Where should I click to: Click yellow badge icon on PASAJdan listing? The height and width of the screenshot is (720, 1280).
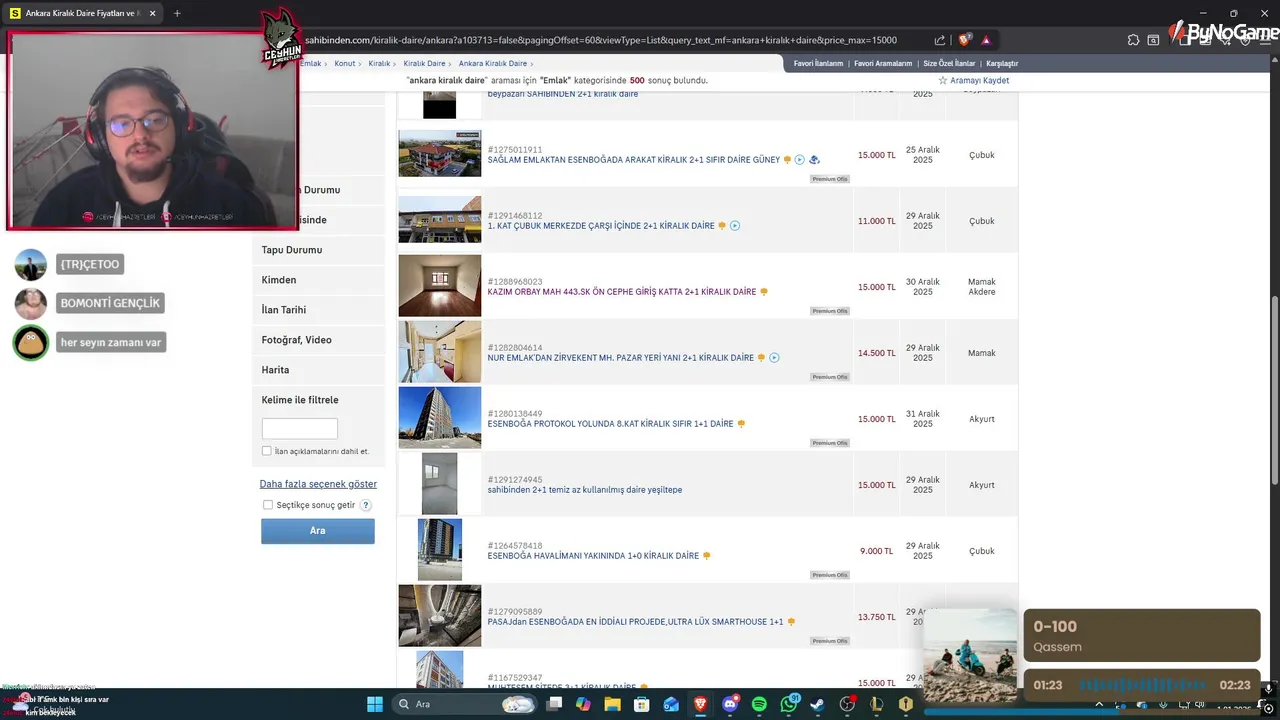click(x=791, y=622)
